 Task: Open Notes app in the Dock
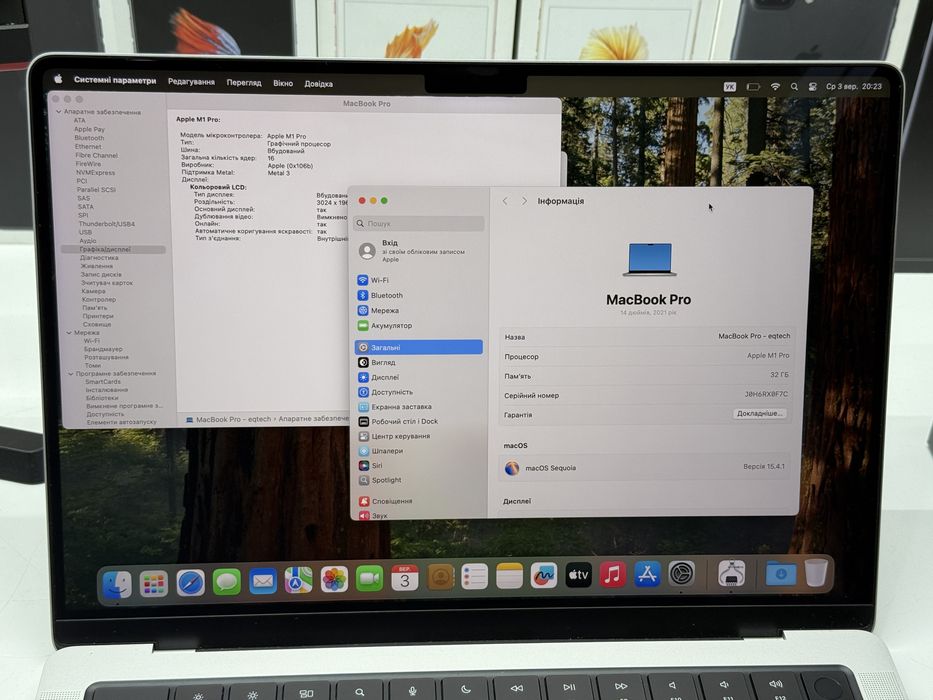509,576
